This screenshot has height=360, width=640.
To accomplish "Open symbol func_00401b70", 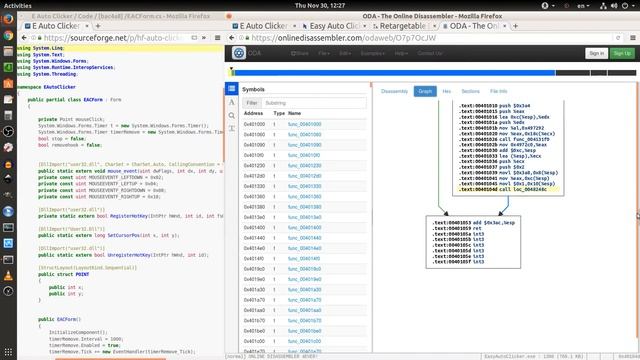I will [x=304, y=320].
